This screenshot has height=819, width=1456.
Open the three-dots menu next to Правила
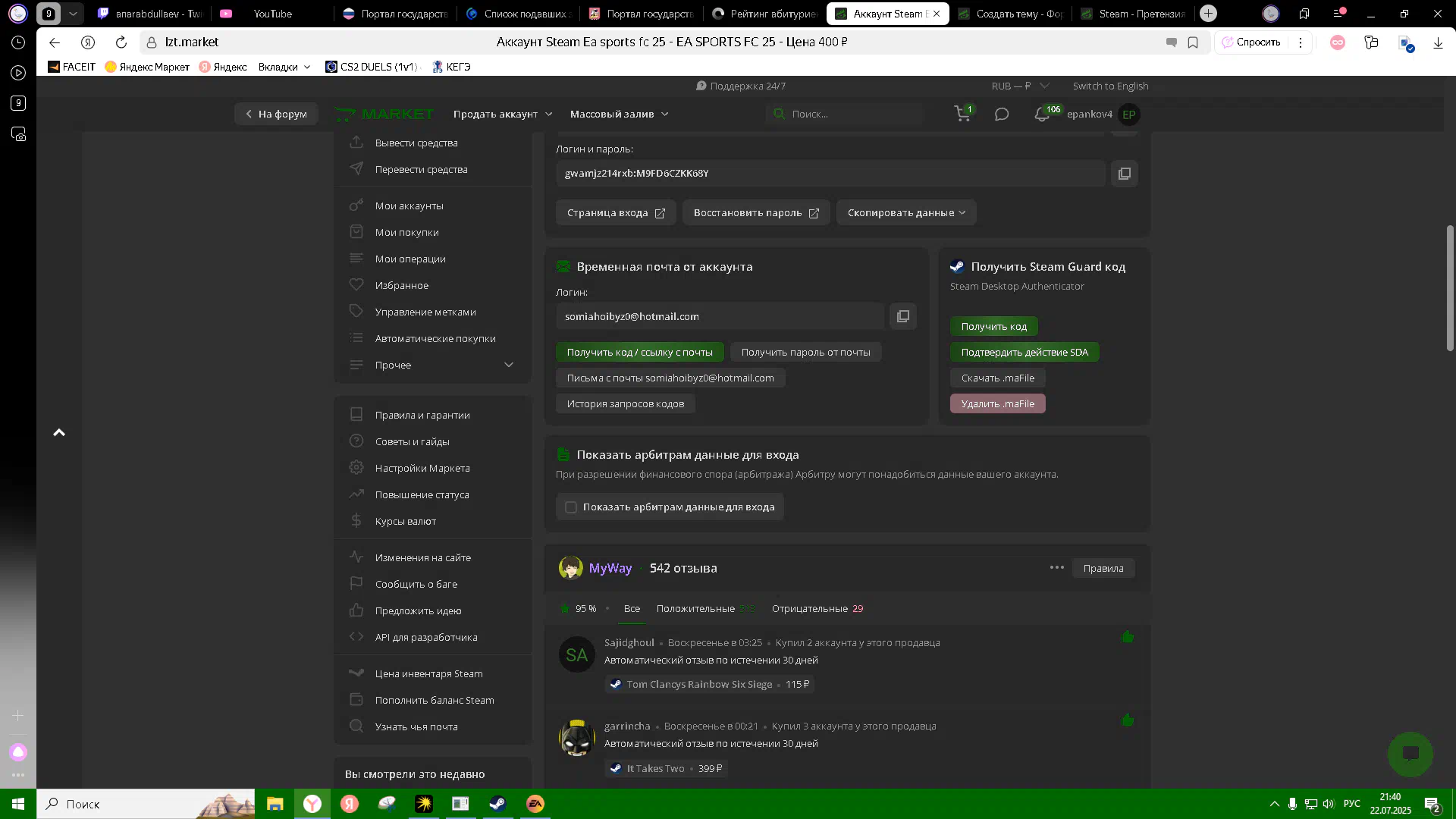pyautogui.click(x=1056, y=567)
